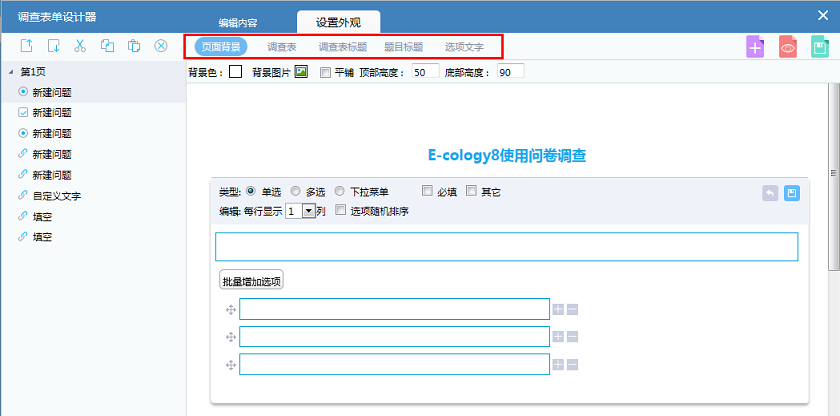Click the vertical scrollbar of the design area
The image size is (840, 416).
tap(833, 177)
